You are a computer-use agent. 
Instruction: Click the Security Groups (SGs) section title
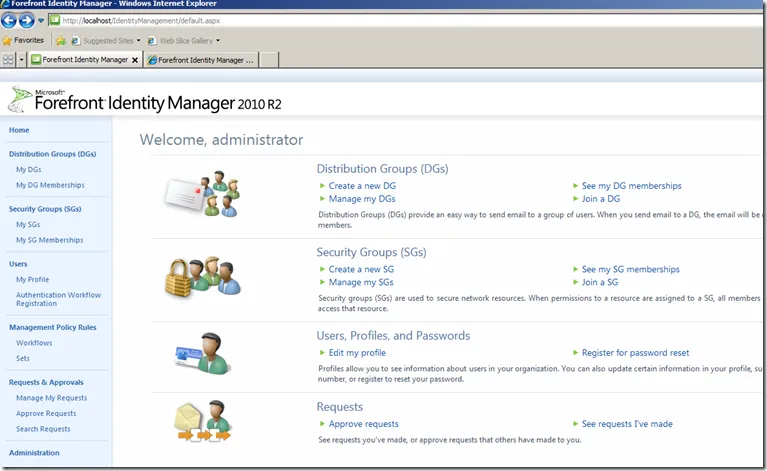pyautogui.click(x=371, y=252)
